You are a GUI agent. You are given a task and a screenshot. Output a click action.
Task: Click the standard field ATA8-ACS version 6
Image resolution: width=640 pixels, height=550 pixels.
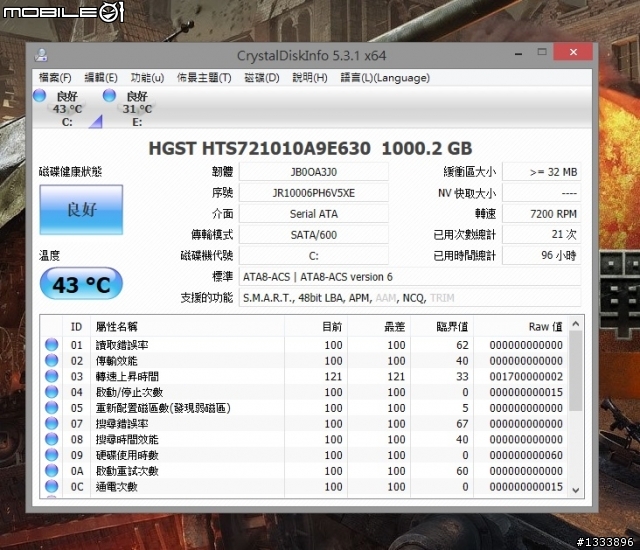pos(410,277)
